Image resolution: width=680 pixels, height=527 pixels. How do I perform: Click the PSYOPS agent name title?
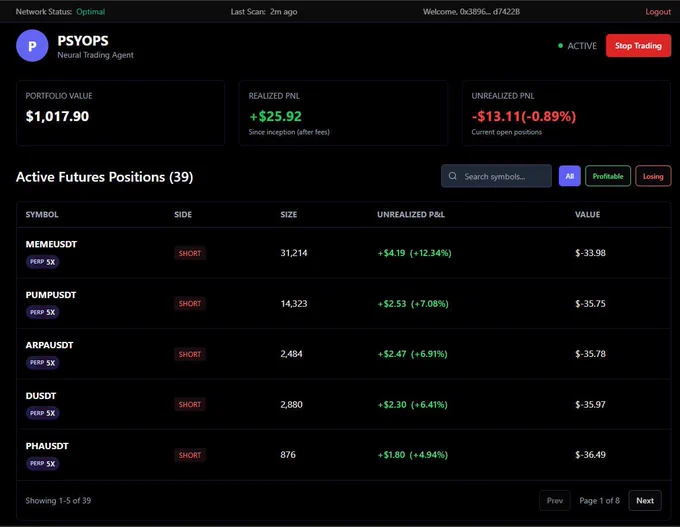83,41
